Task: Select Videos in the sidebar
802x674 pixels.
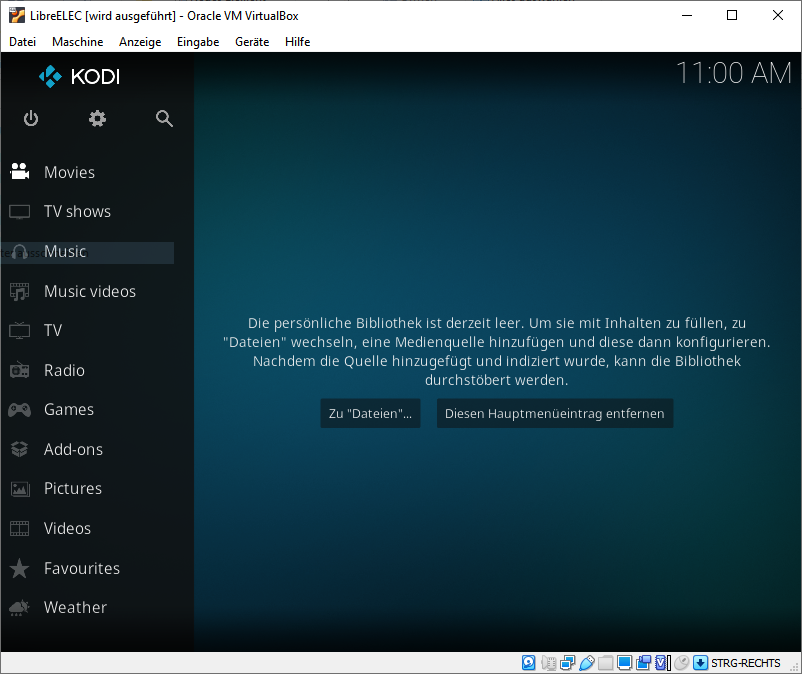Action: pyautogui.click(x=67, y=529)
